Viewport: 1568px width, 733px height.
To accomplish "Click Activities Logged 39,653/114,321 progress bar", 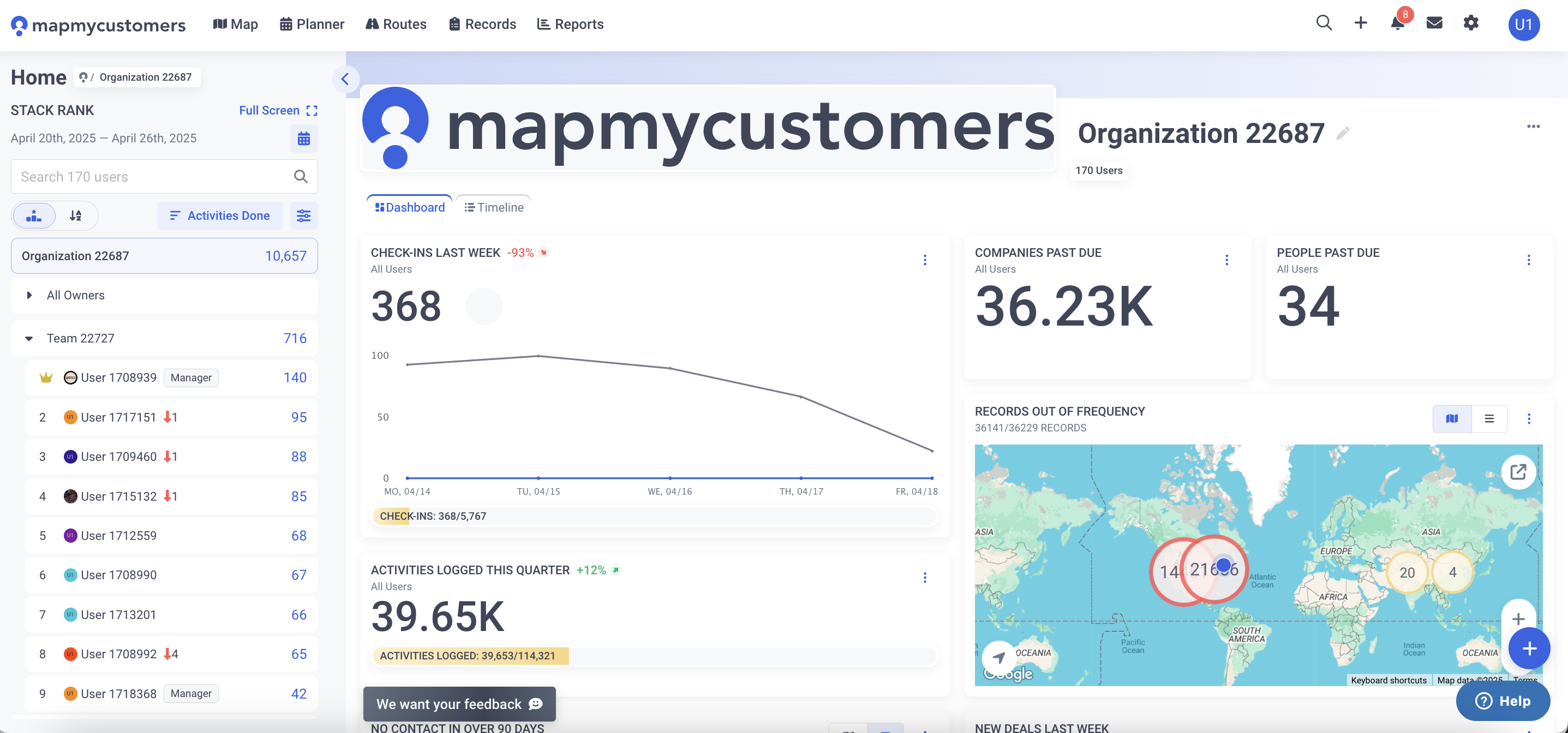I will (x=655, y=656).
